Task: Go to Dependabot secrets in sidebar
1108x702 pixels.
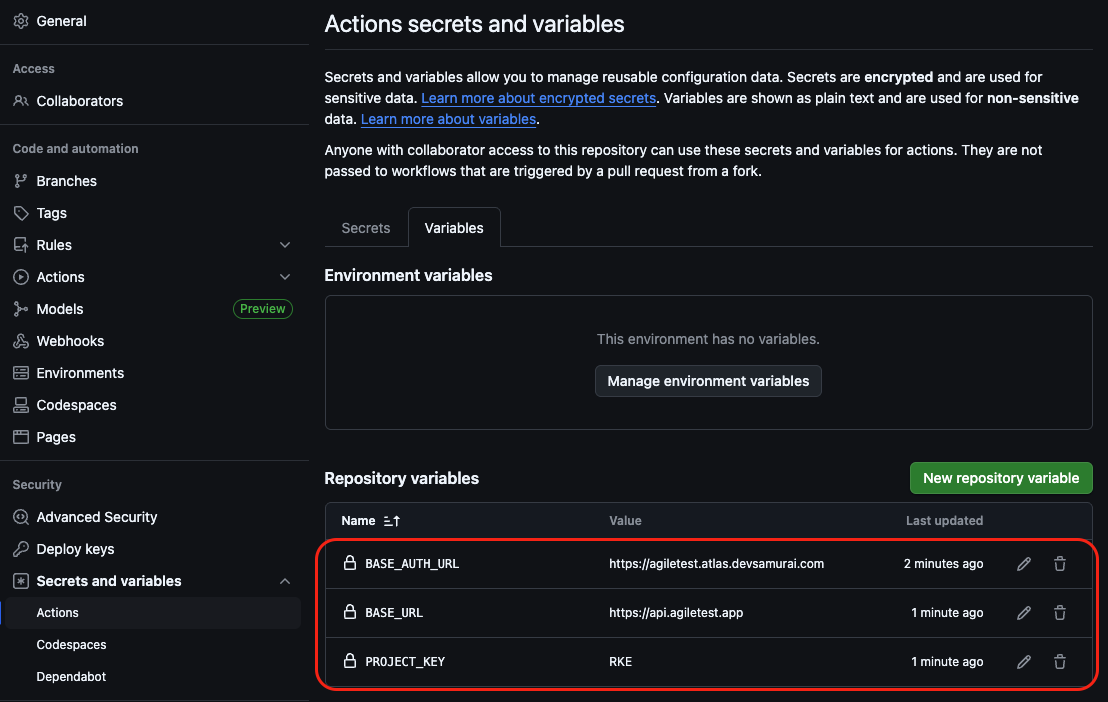Action: point(71,677)
